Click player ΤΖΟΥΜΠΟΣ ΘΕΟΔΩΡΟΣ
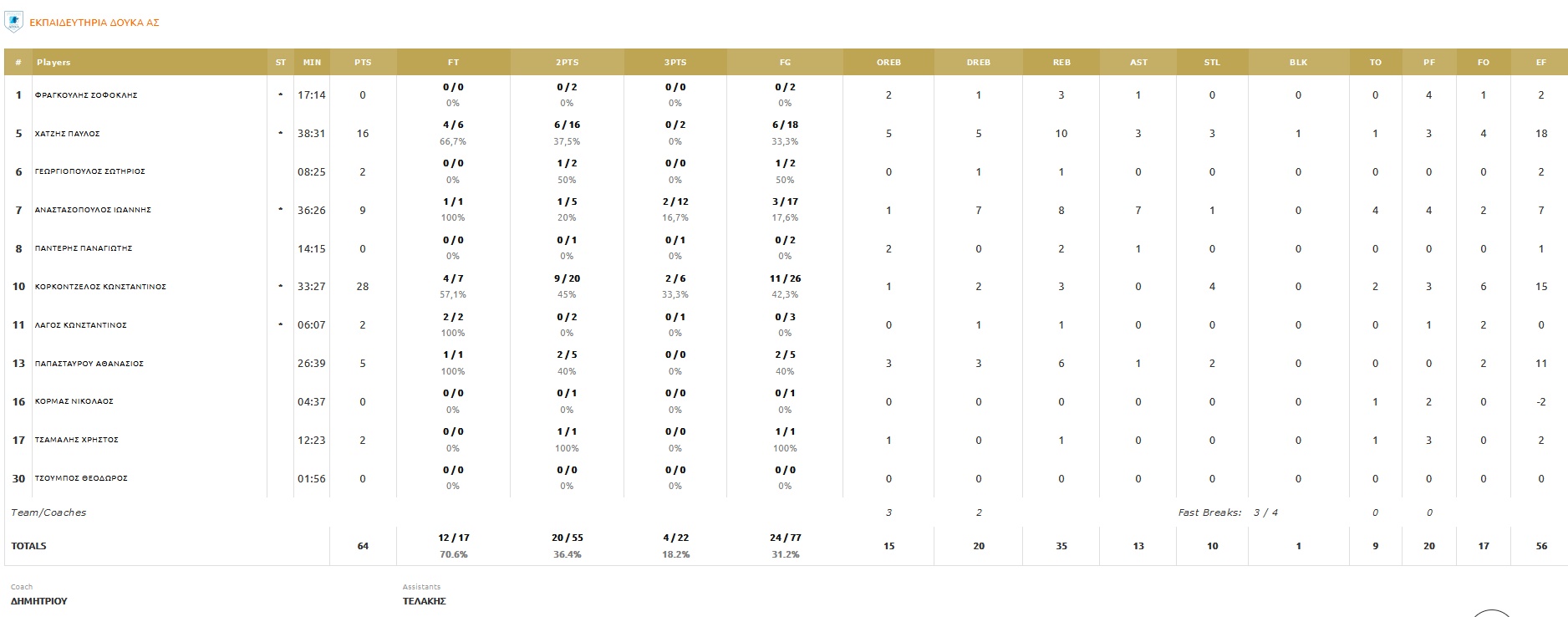1568x617 pixels. (81, 478)
